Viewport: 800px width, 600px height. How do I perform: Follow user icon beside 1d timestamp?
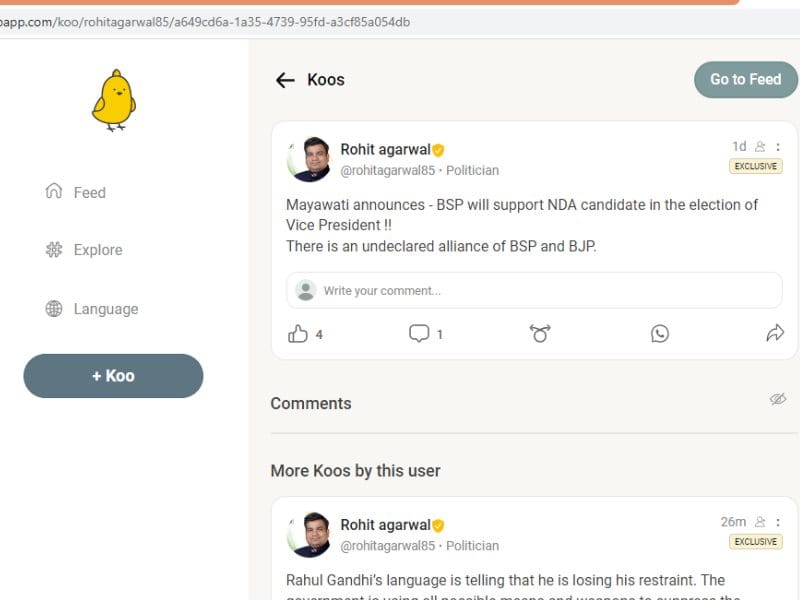tap(760, 147)
